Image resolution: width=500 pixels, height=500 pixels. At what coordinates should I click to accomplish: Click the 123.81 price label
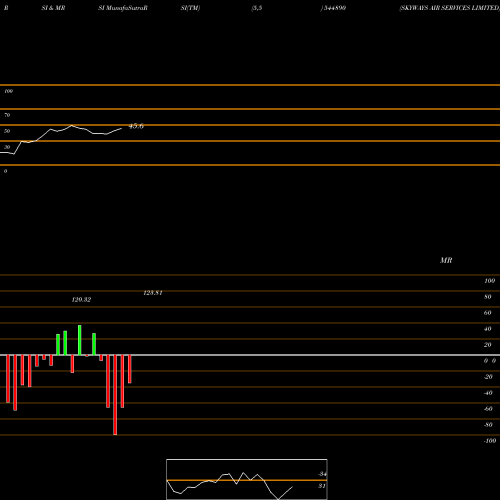(153, 293)
